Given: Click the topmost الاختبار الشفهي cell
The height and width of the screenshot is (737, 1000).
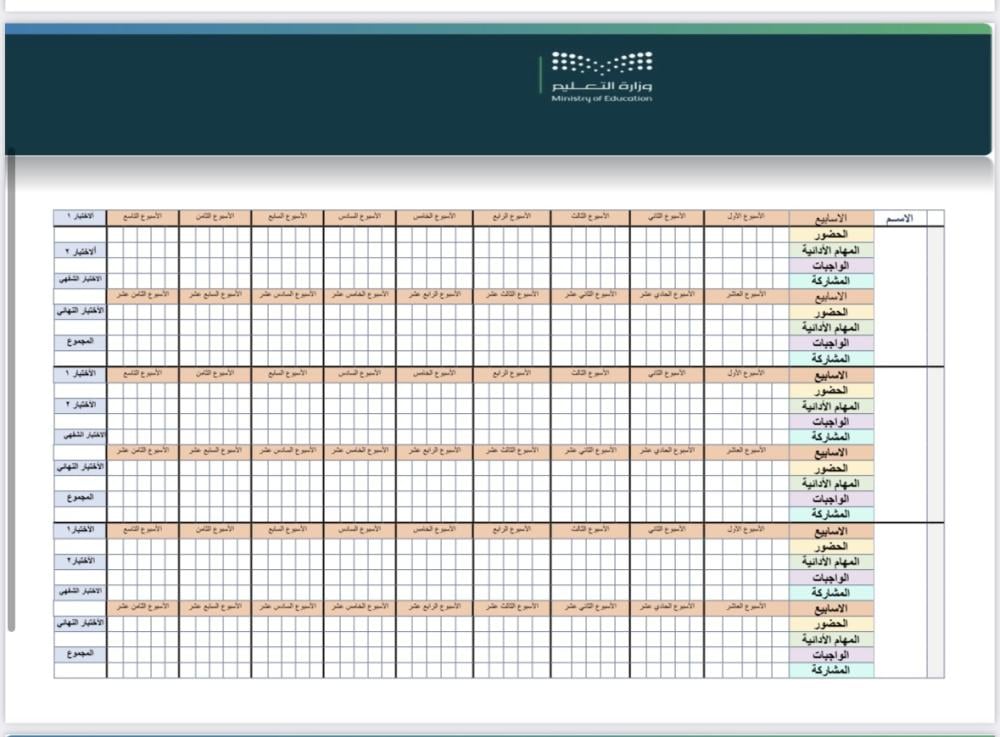Looking at the screenshot, I should coord(80,280).
